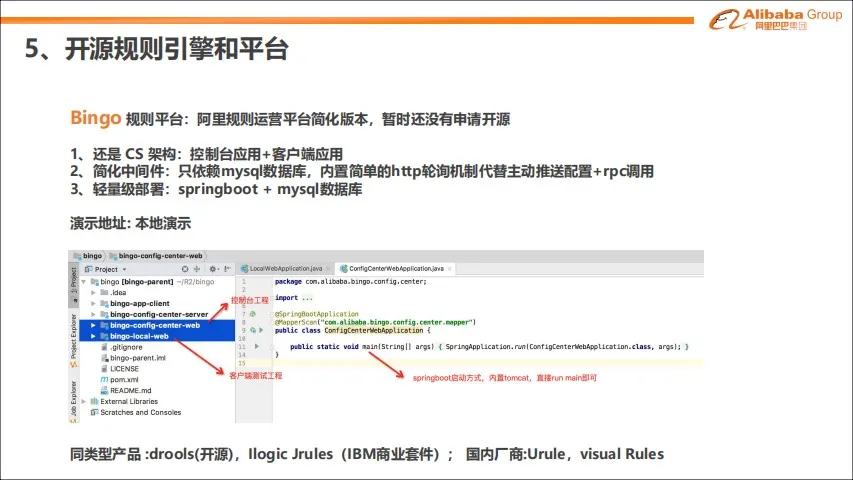Click the collapse-all icon in Project panel header
853x480 pixels.
click(x=197, y=269)
